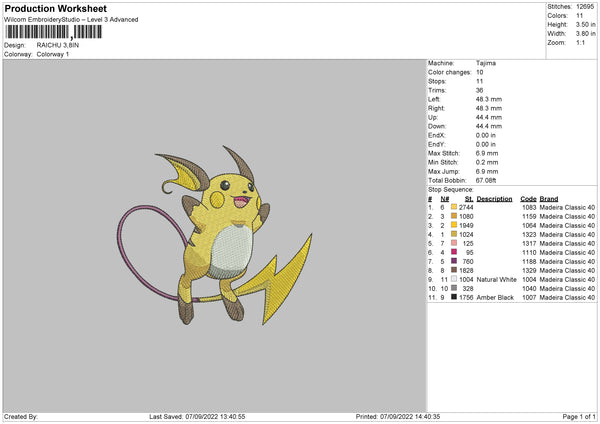Pick the gold swatch for code 1323
This screenshot has height=424, width=600.
[x=454, y=234]
